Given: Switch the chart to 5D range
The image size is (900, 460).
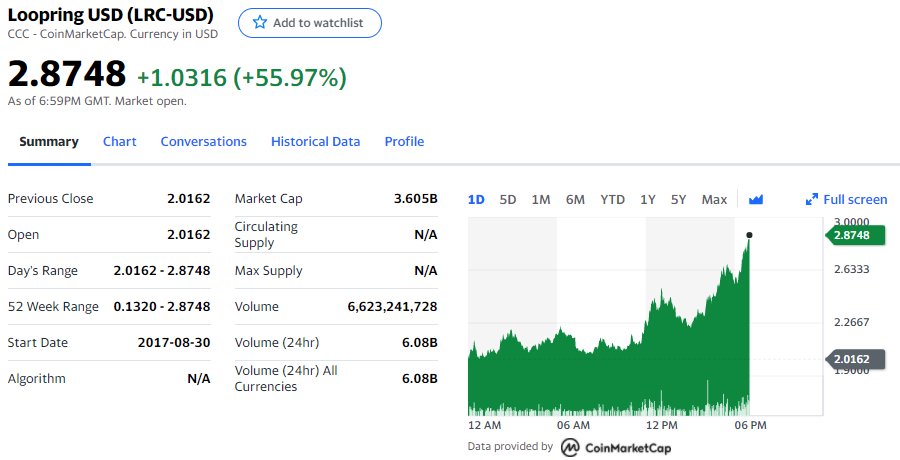Looking at the screenshot, I should click(508, 199).
